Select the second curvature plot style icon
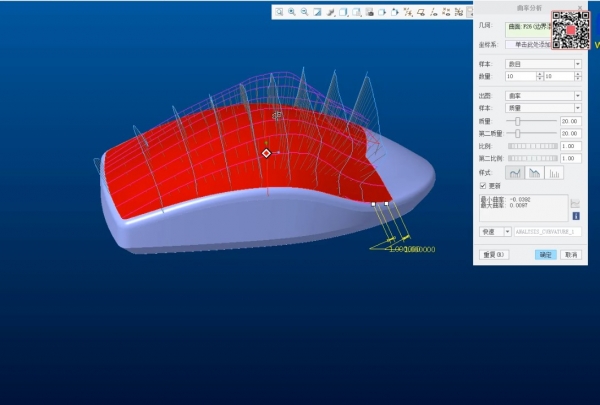 (x=535, y=173)
